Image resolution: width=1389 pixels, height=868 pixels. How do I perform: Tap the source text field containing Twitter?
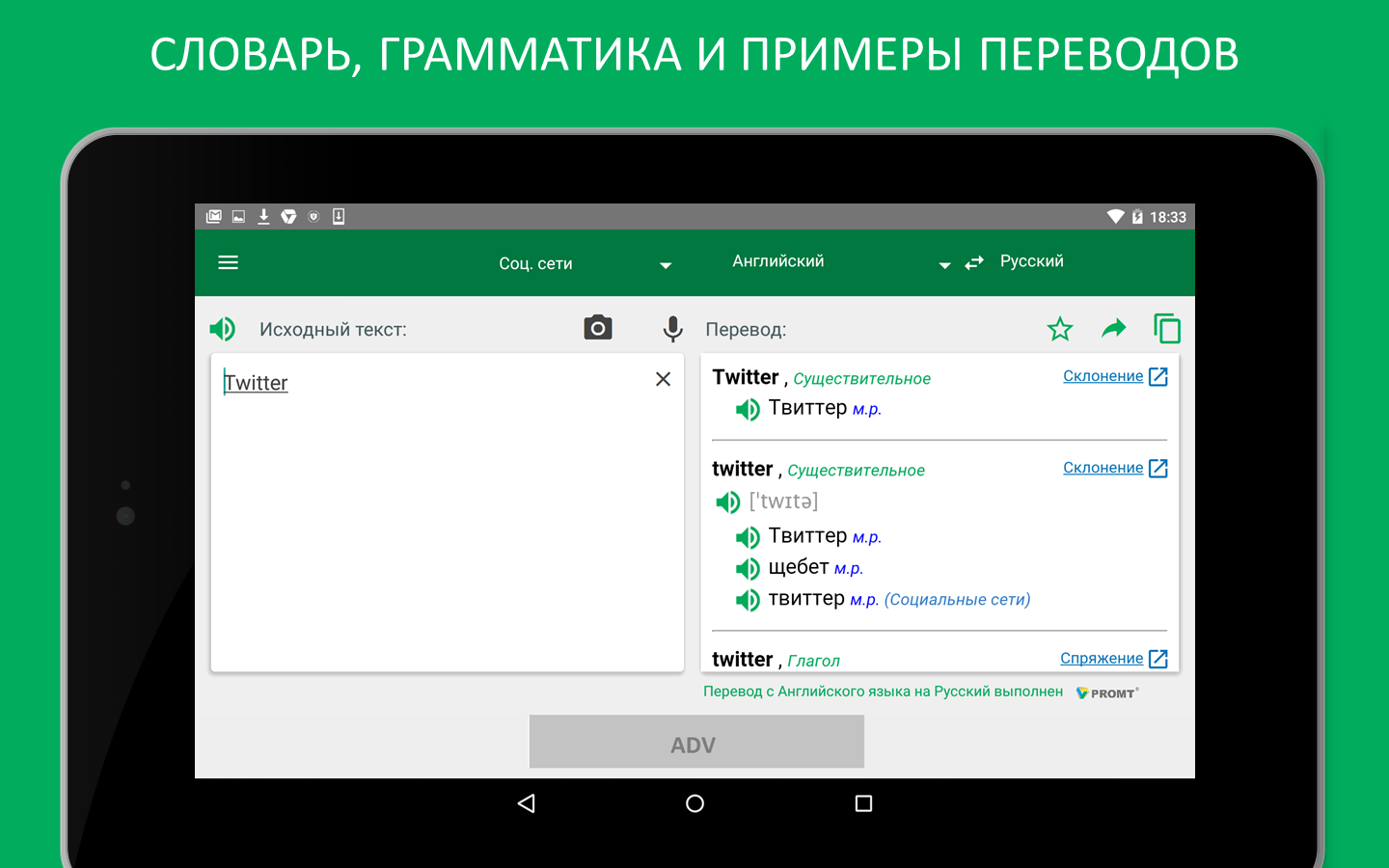(448, 512)
